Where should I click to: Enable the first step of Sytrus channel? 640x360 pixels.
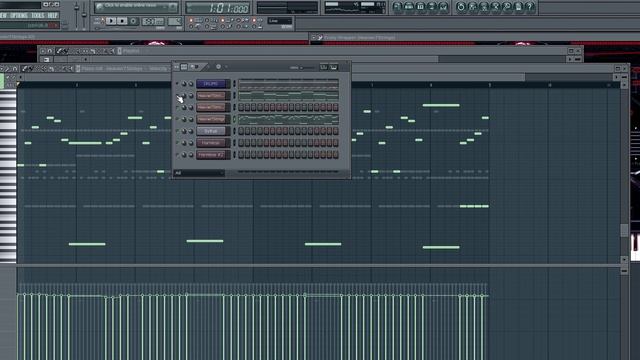[241, 131]
